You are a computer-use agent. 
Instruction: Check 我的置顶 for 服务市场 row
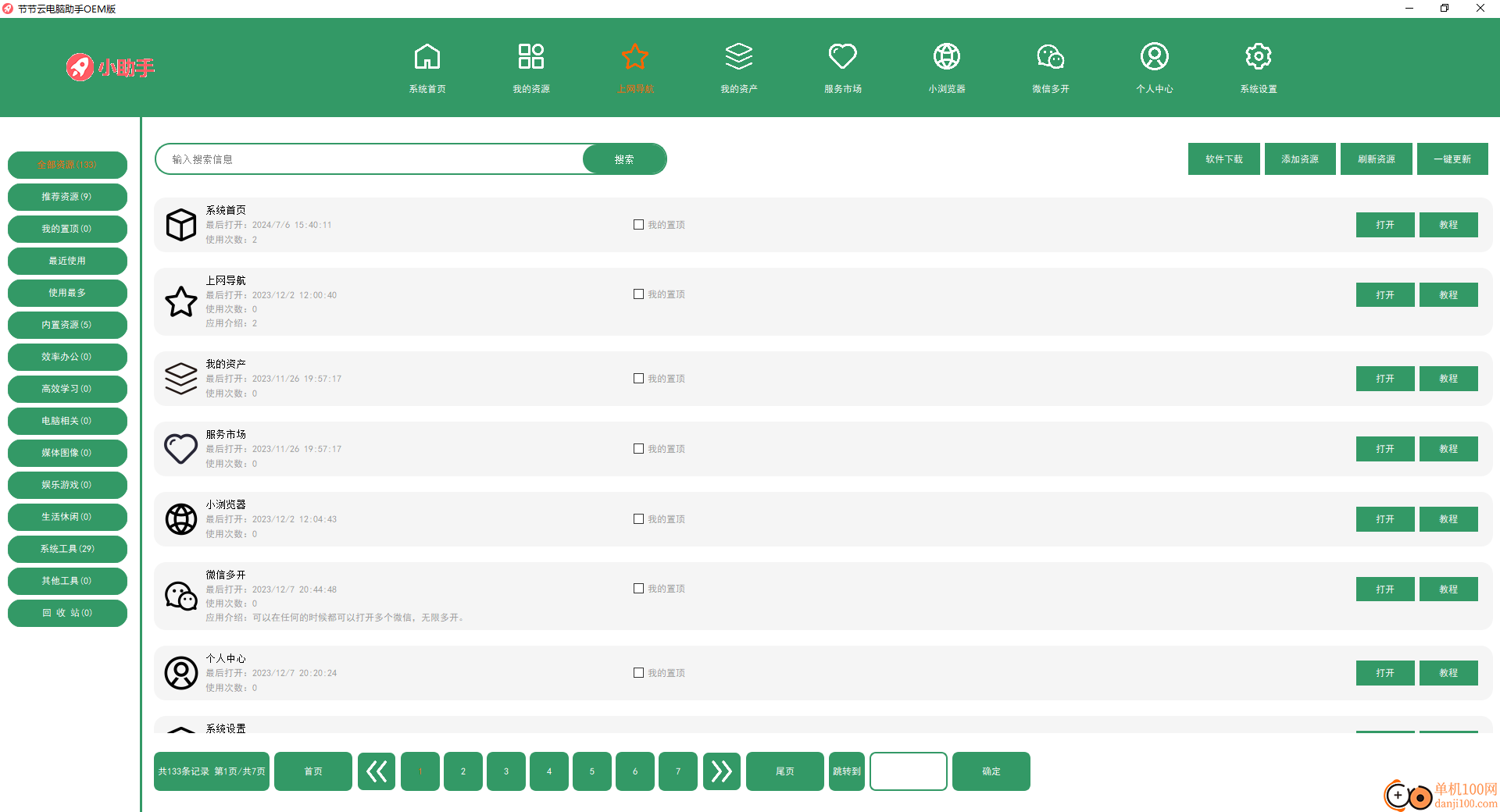point(638,449)
